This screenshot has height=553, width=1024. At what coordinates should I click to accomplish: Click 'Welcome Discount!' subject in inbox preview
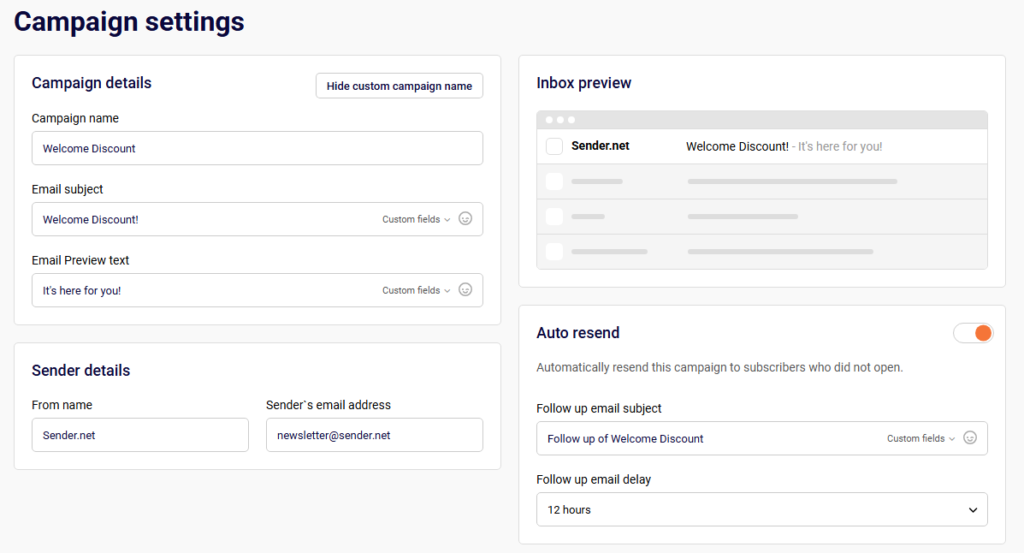[737, 146]
